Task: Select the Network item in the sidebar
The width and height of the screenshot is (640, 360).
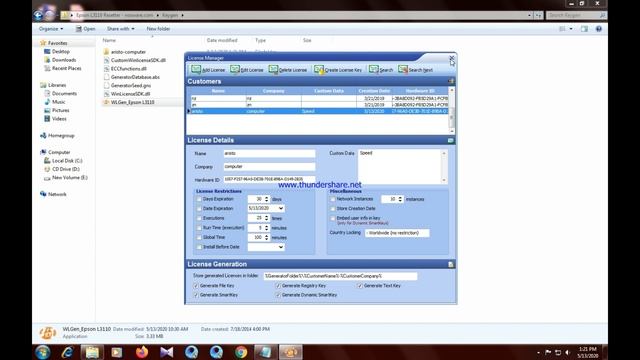Action: pos(53,194)
